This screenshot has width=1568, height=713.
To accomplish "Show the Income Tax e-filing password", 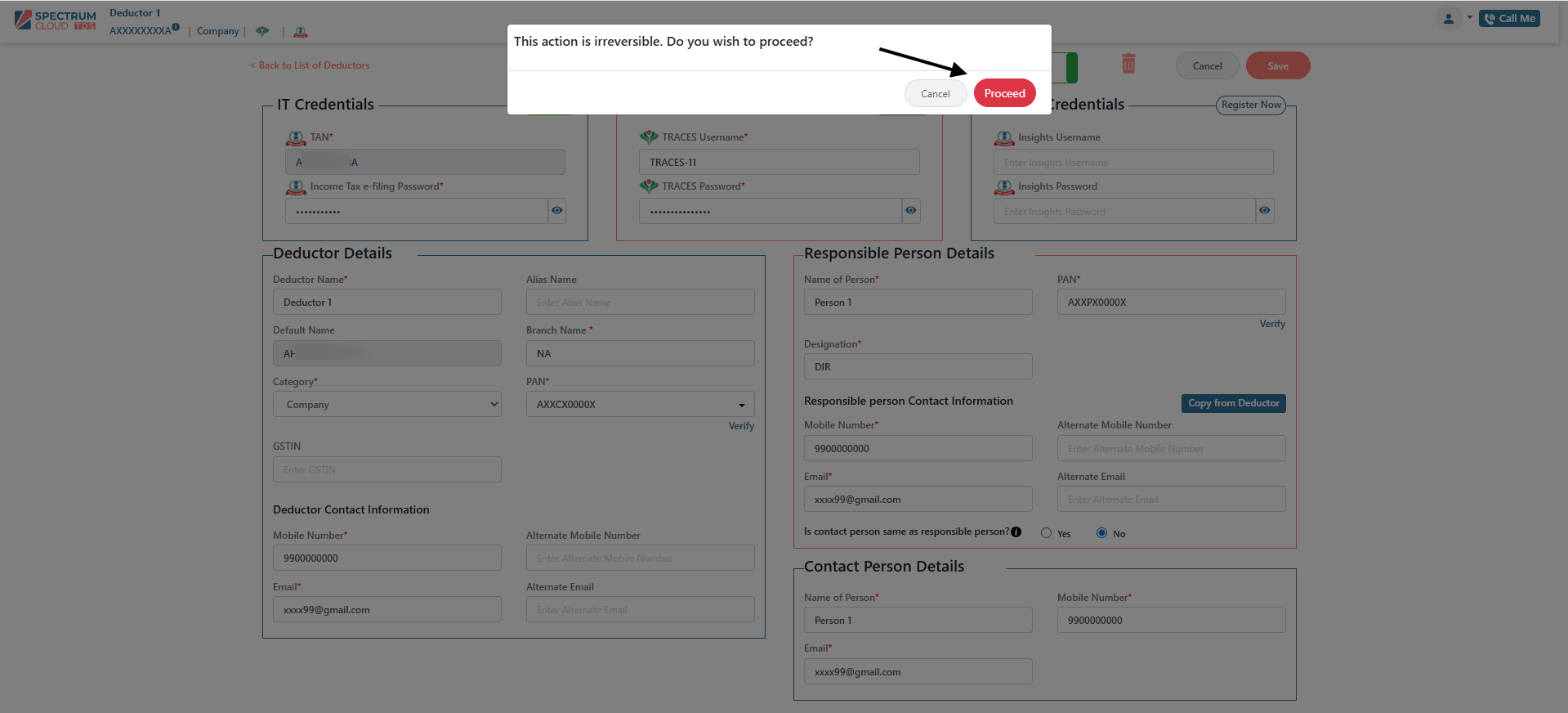I will pos(556,211).
